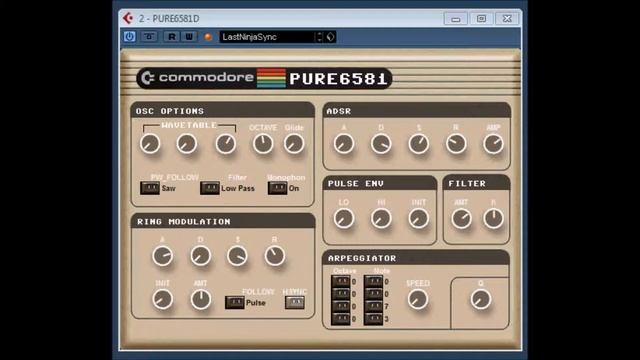Click the Ring Modulation AMT knob
Image resolution: width=640 pixels, height=360 pixels.
coord(200,299)
